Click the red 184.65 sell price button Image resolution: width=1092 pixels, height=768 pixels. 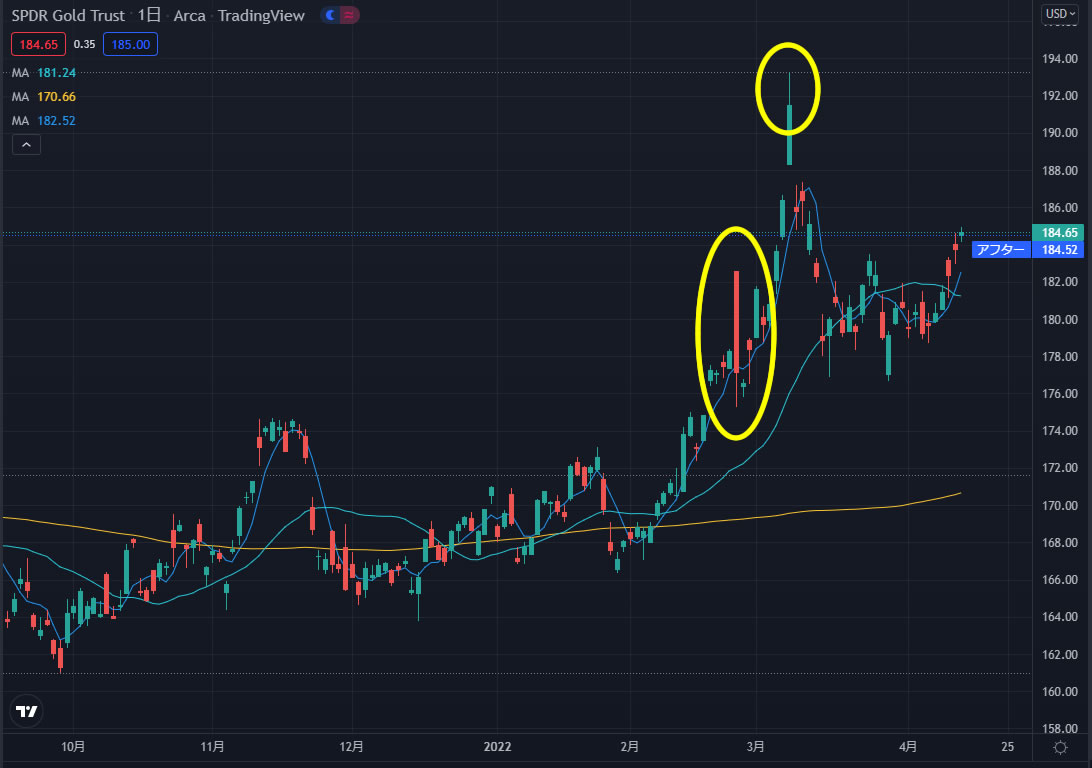pyautogui.click(x=37, y=44)
